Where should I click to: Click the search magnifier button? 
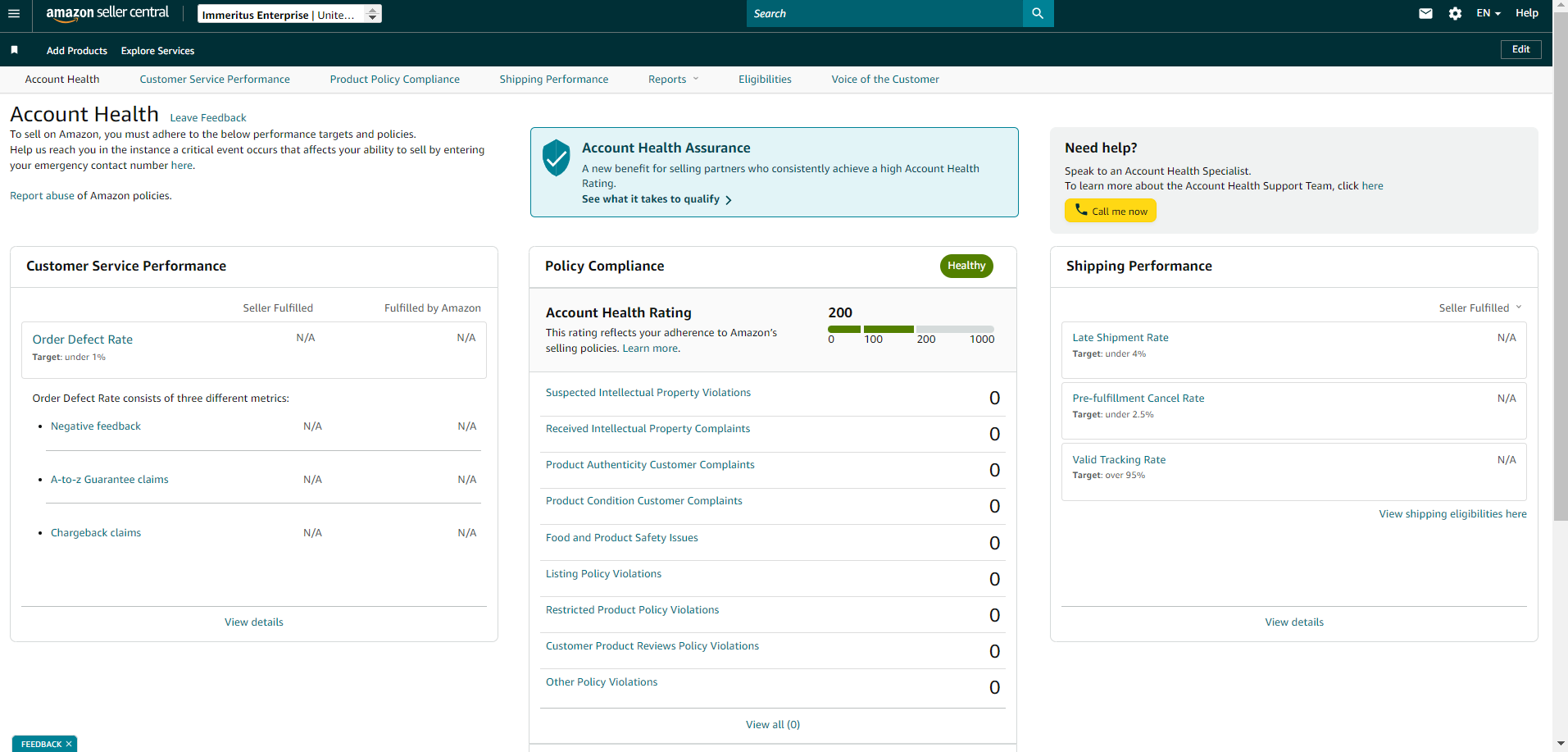click(1038, 13)
